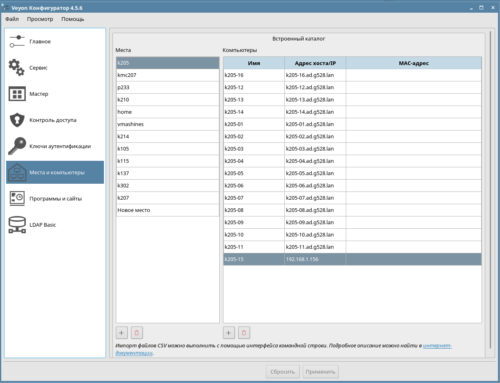This screenshot has width=500, height=383.
Task: Open the Просмотр menu
Action: (40, 19)
